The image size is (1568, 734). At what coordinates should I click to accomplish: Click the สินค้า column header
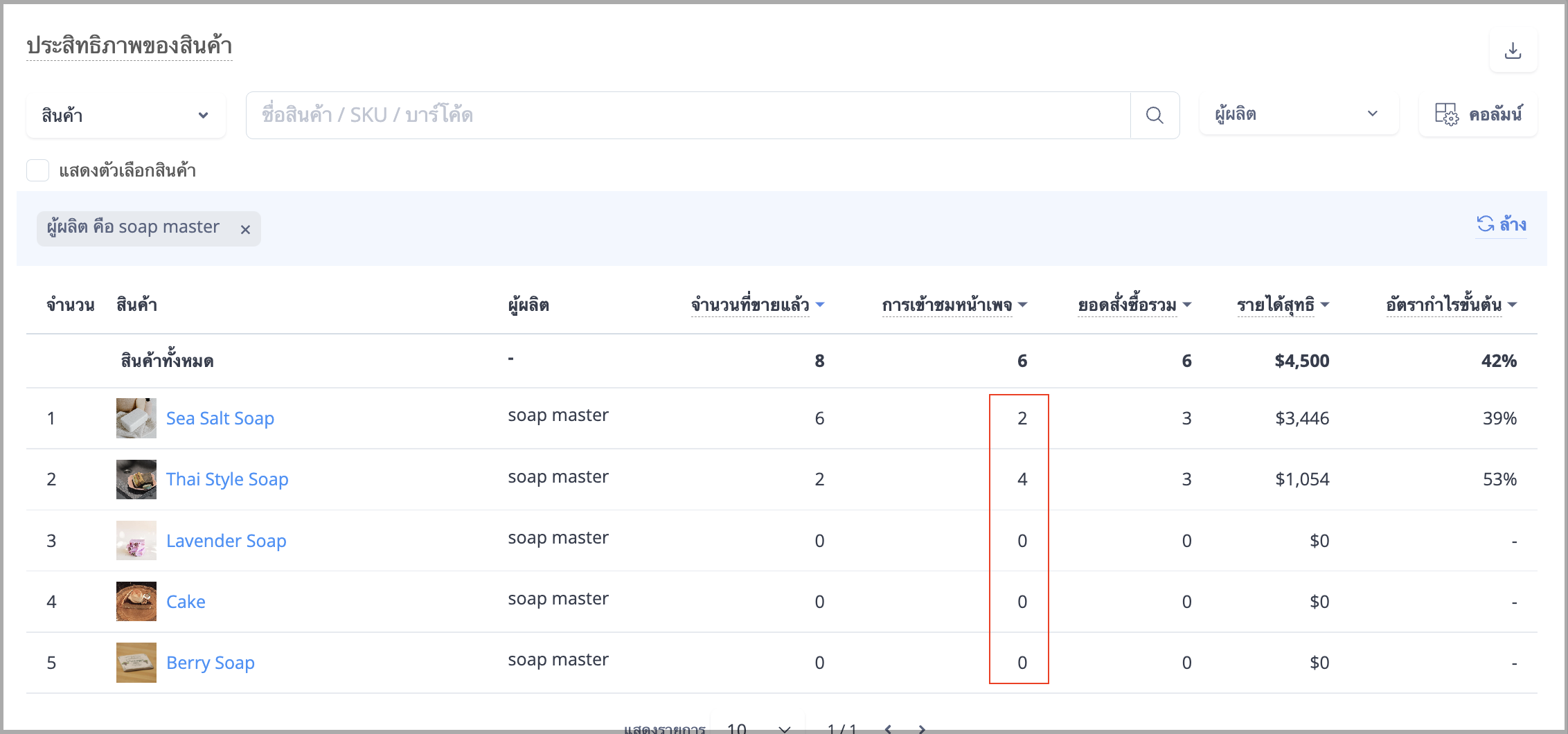136,305
